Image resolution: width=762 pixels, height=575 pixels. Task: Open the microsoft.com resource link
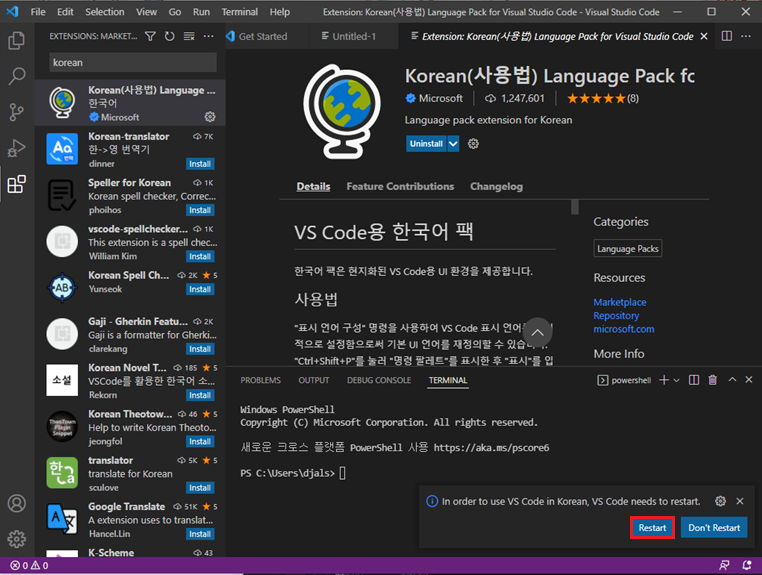[623, 329]
